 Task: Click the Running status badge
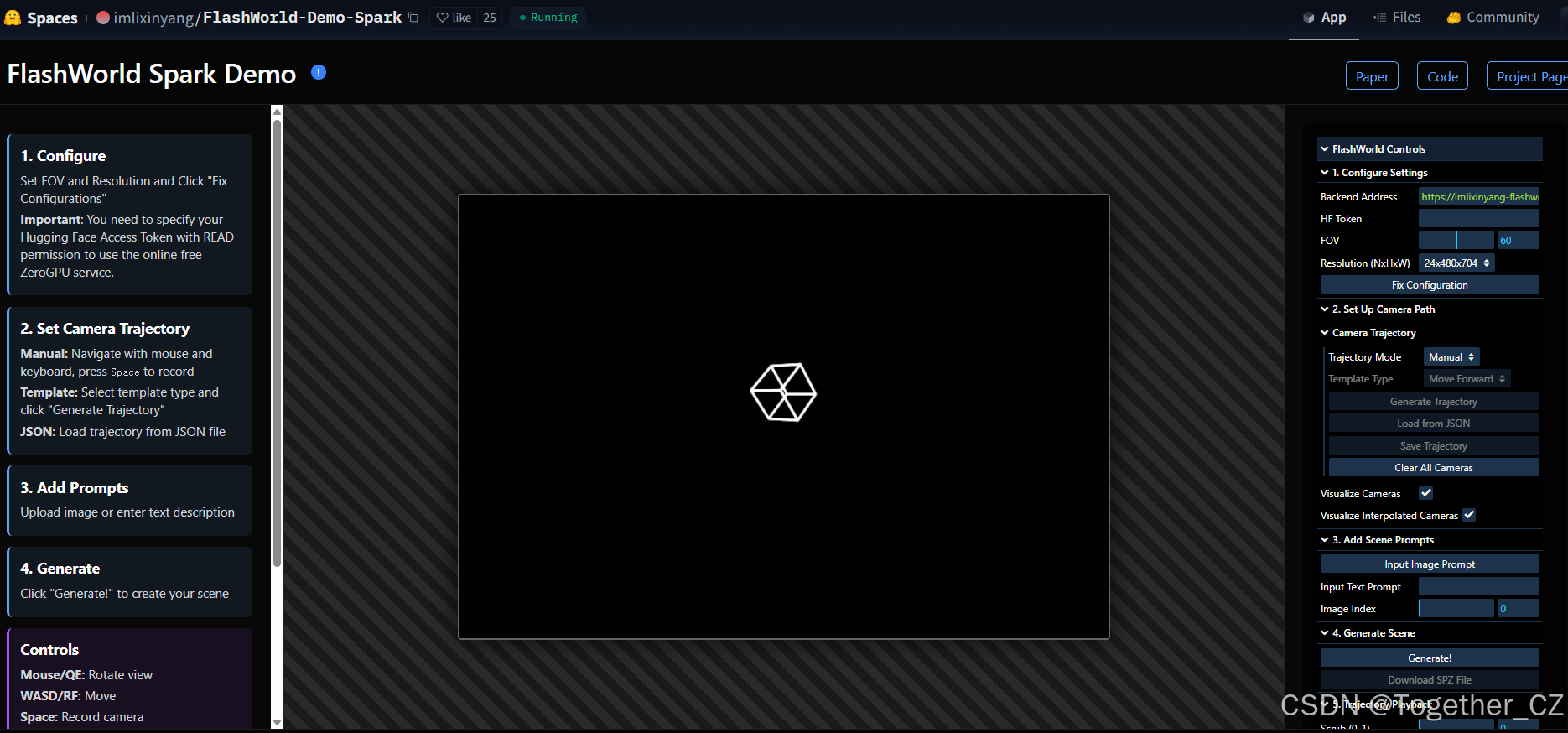click(x=548, y=18)
